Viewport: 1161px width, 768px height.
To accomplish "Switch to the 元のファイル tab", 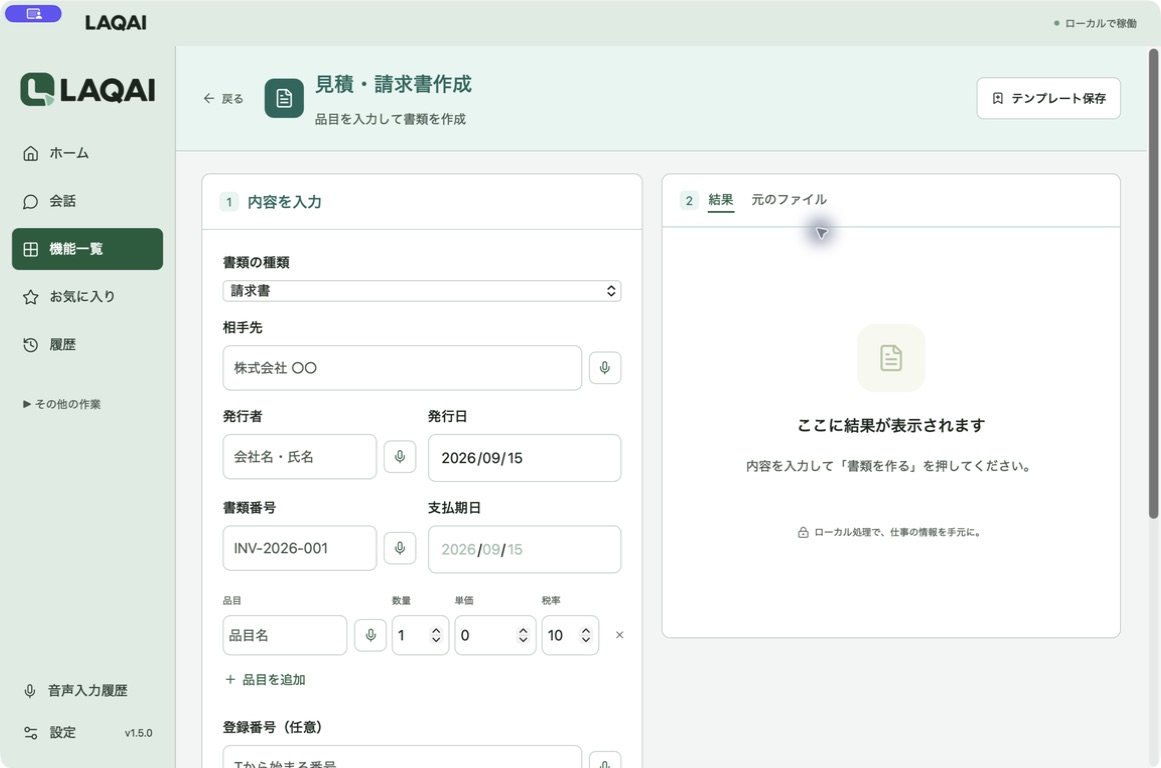I will [x=789, y=200].
